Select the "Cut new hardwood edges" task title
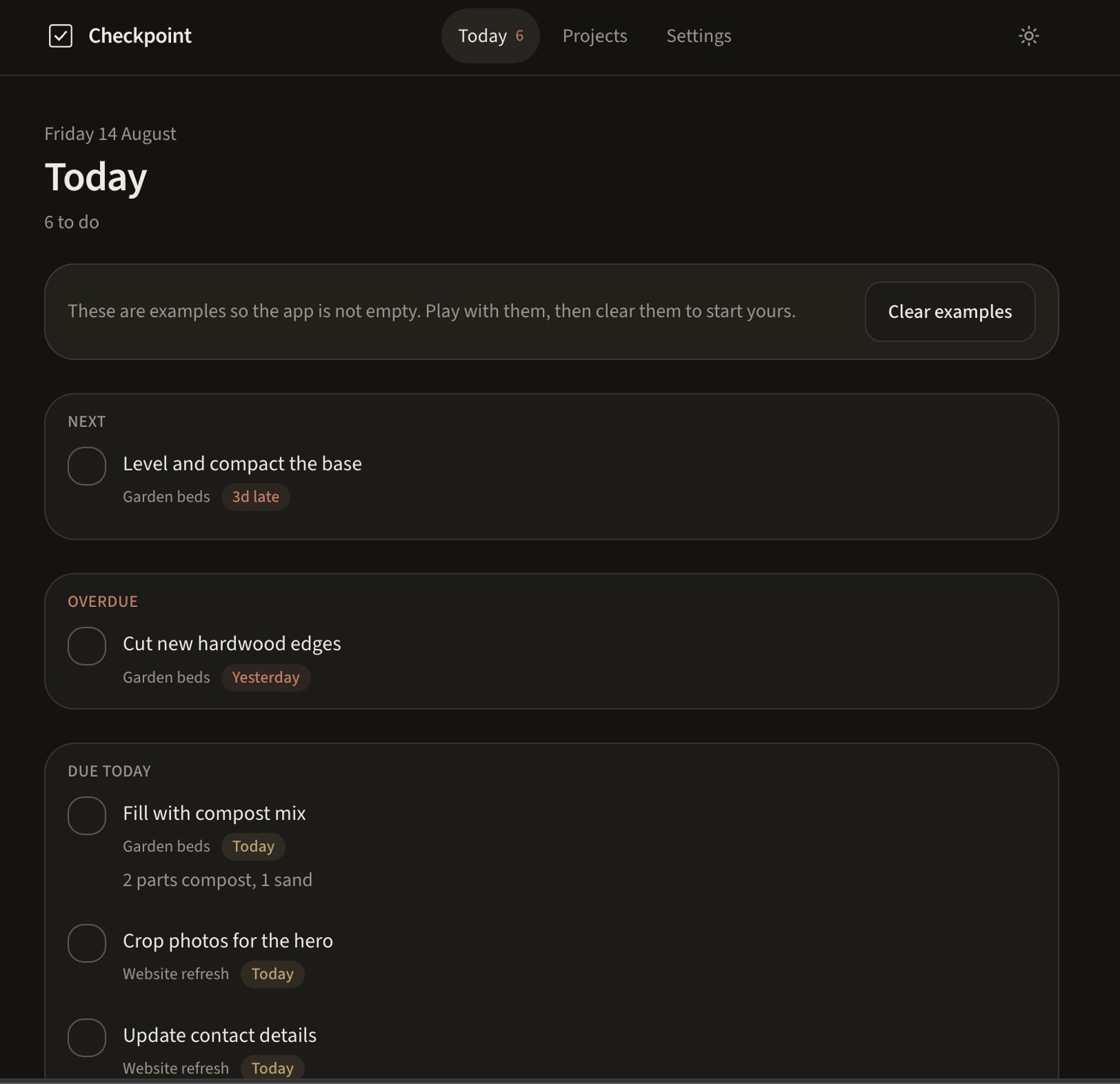This screenshot has height=1084, width=1120. (232, 643)
